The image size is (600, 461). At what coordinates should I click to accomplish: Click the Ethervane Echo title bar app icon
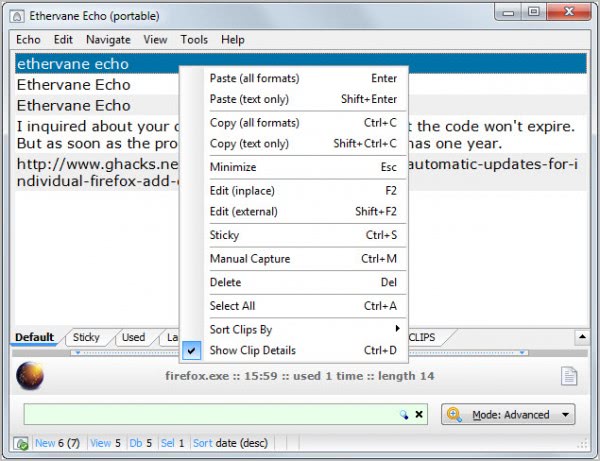17,16
